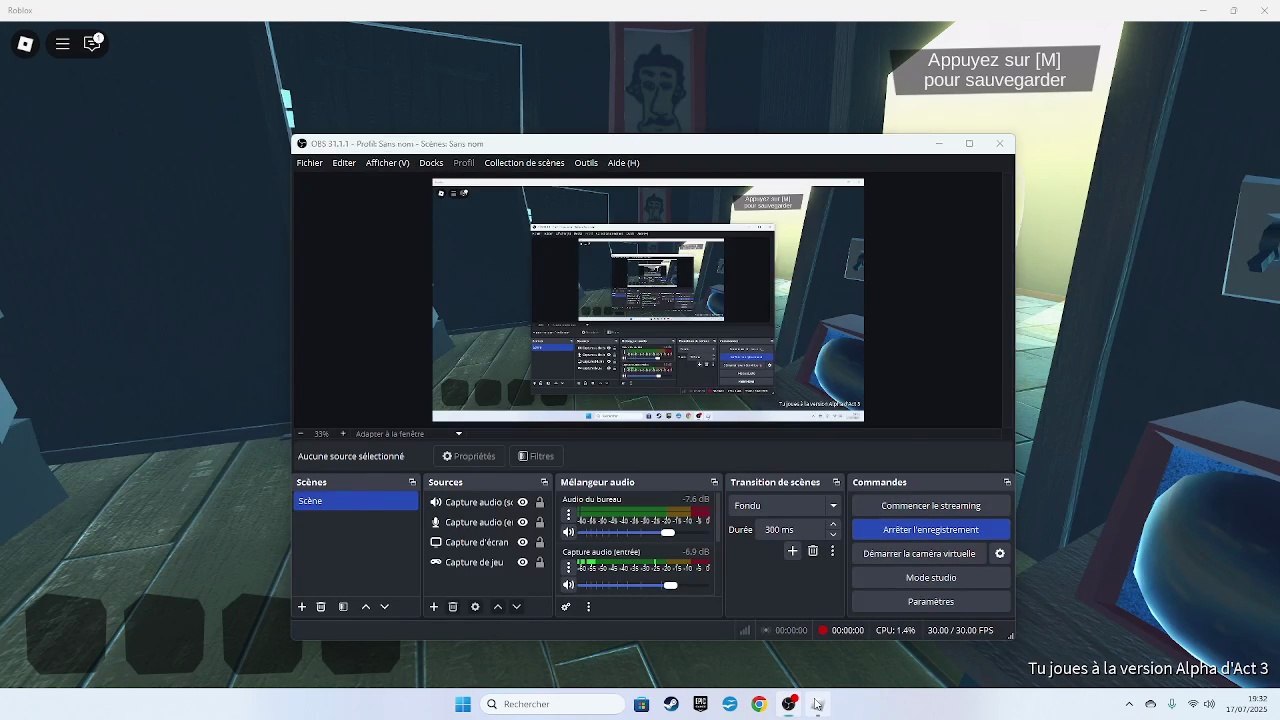Undock the Transition de scènes panel
The image size is (1280, 720).
point(836,482)
